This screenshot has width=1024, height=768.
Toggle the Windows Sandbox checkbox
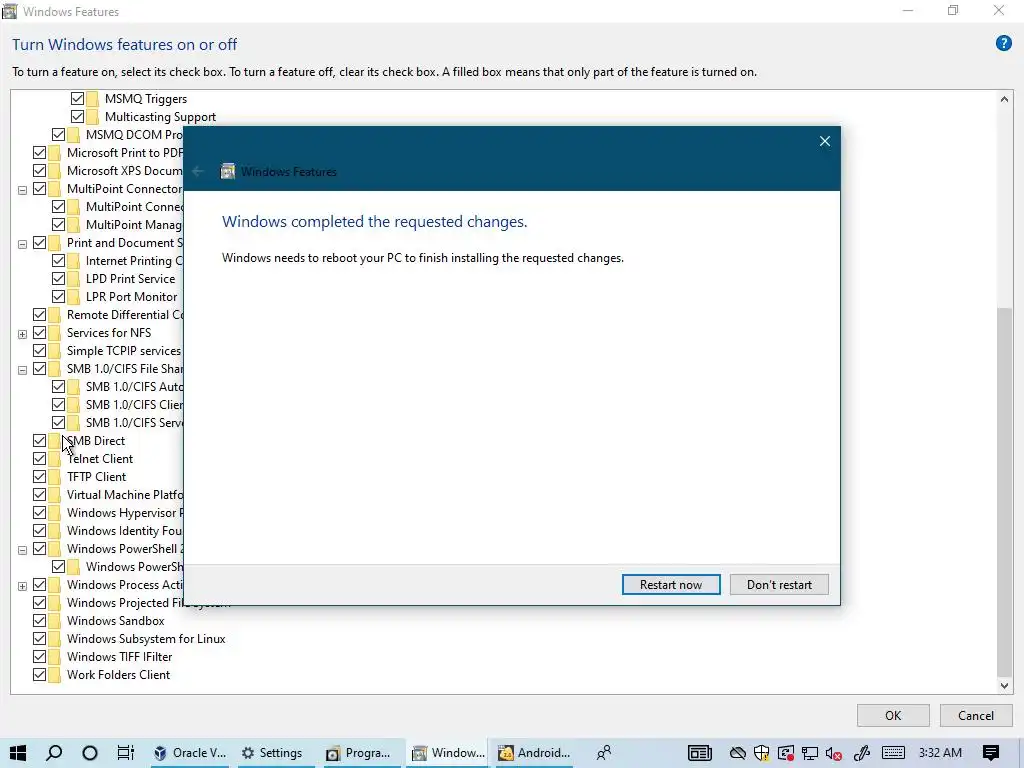[39, 620]
